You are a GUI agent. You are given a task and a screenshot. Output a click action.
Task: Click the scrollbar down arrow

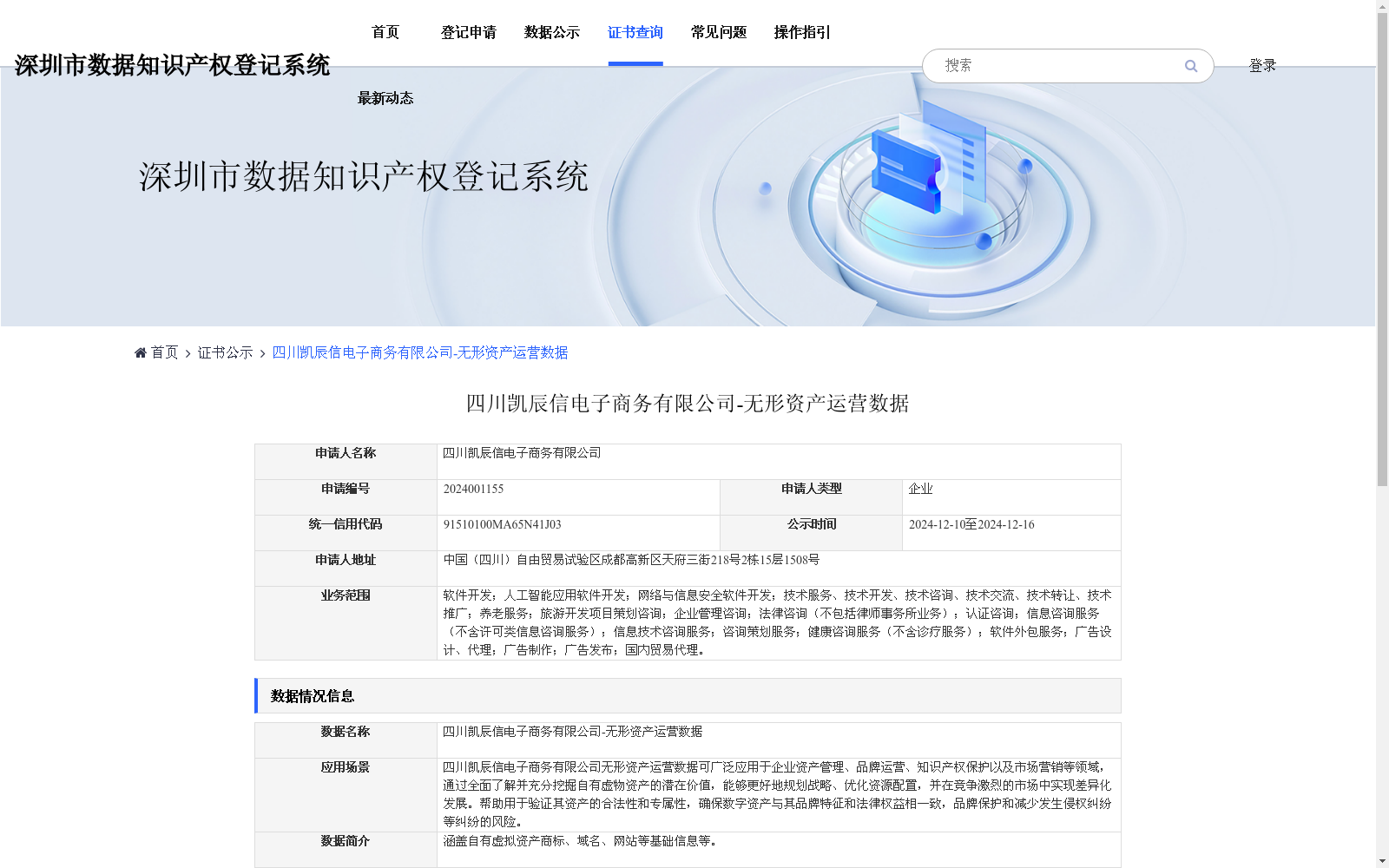click(1382, 862)
